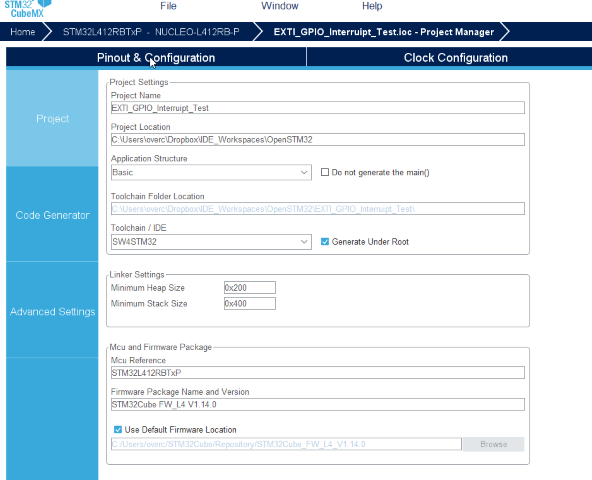Switch to Pinout & Configuration tab
The width and height of the screenshot is (592, 480).
[156, 57]
